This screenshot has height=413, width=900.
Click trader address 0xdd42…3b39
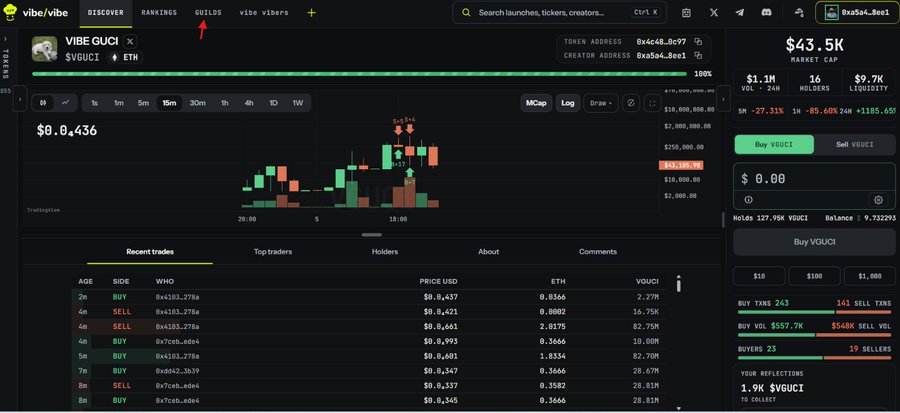pos(177,371)
